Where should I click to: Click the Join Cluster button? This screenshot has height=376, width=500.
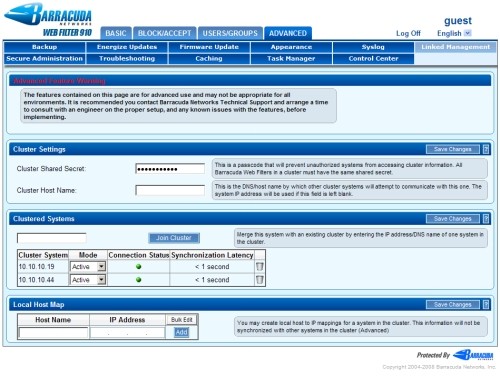coord(174,238)
